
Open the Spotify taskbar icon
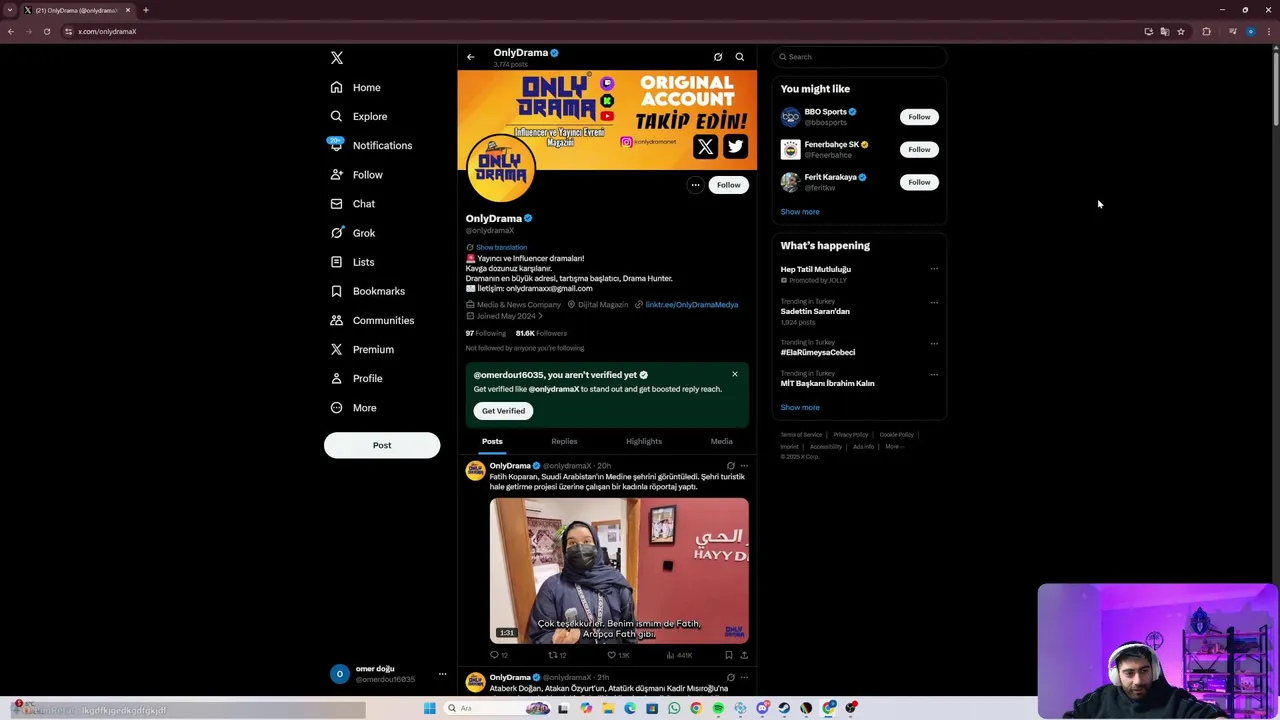click(x=718, y=708)
